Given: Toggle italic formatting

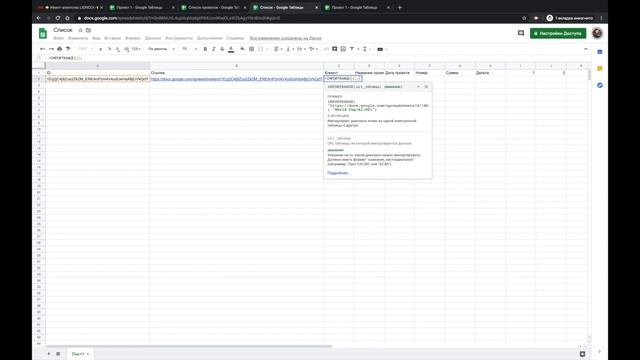Looking at the screenshot, I should 213,49.
